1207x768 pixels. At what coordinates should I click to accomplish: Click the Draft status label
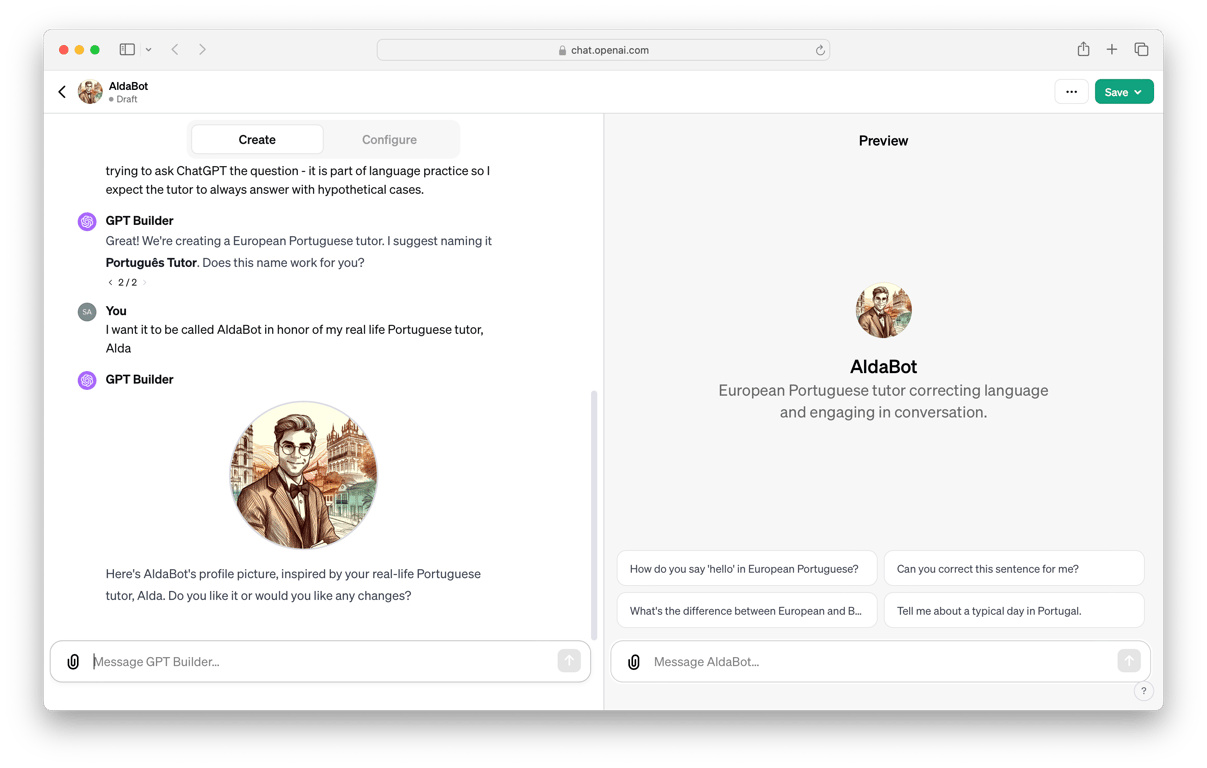coord(126,100)
